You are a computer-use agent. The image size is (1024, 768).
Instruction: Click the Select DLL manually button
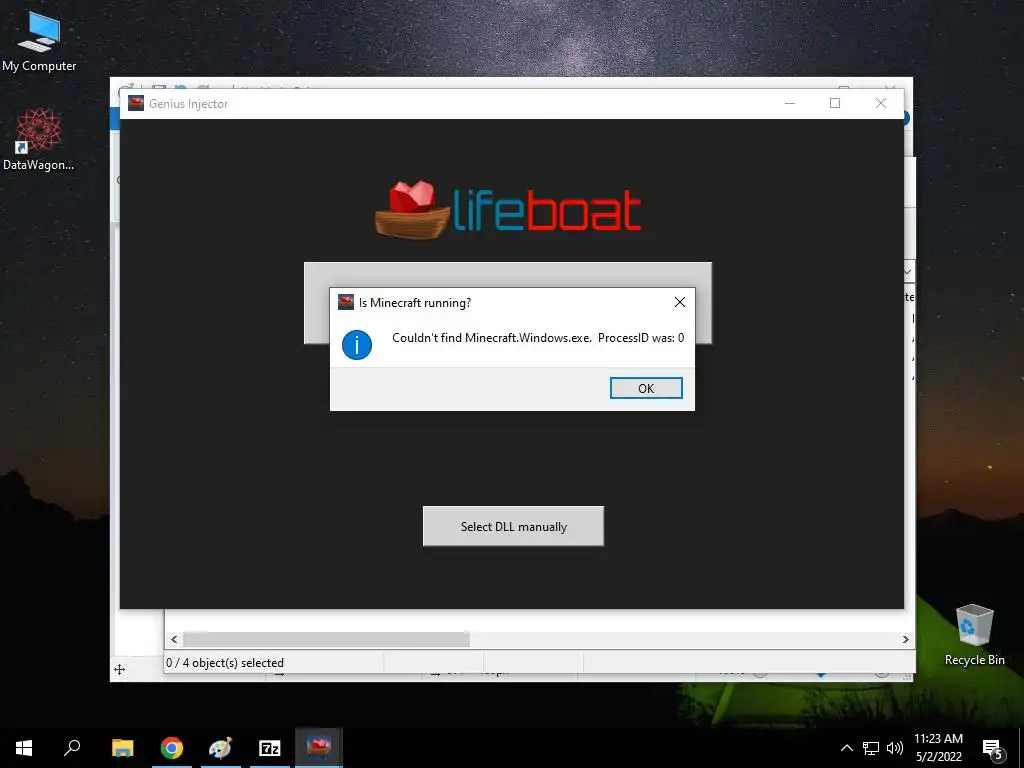click(x=513, y=526)
